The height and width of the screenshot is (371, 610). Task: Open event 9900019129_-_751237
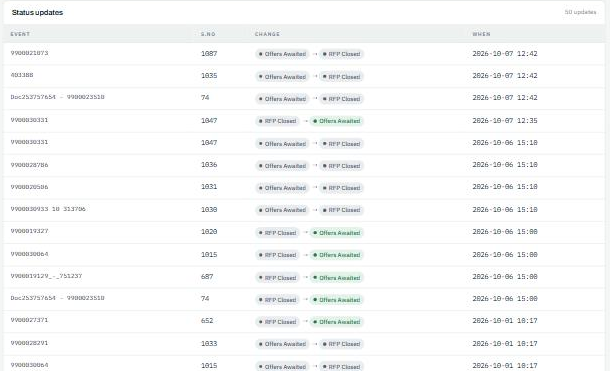click(46, 276)
